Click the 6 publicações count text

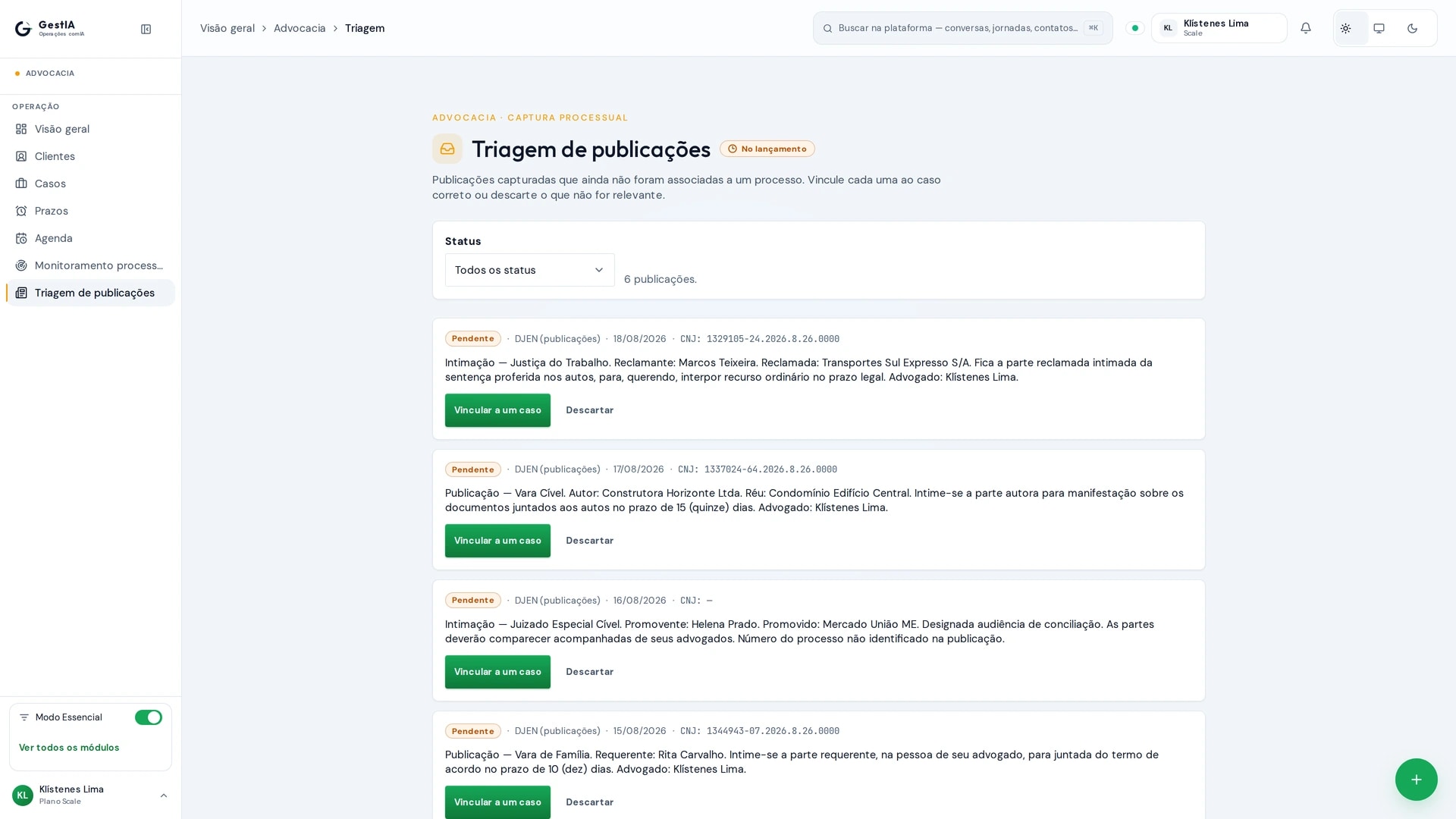pos(660,279)
